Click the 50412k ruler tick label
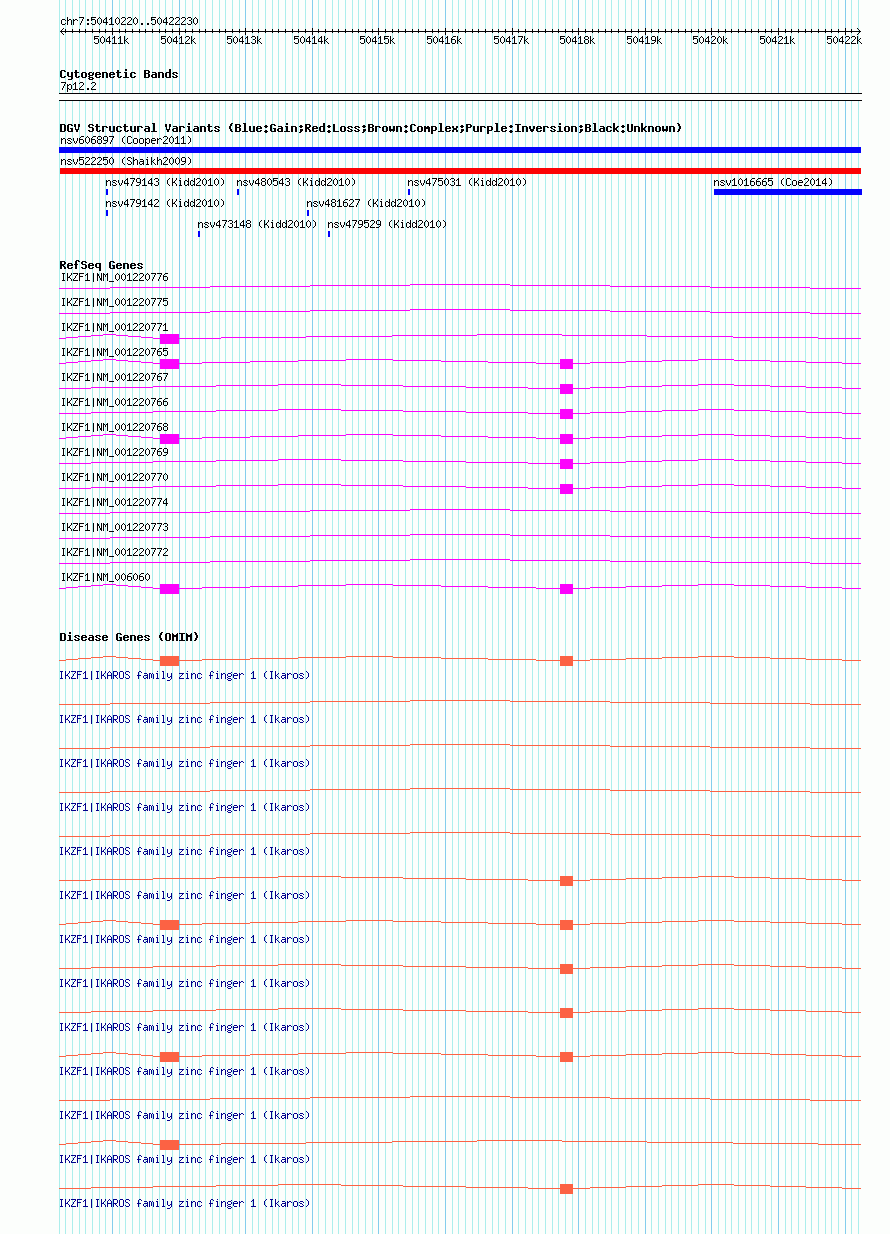Screen dimensions: 890x1234 pyautogui.click(x=177, y=41)
